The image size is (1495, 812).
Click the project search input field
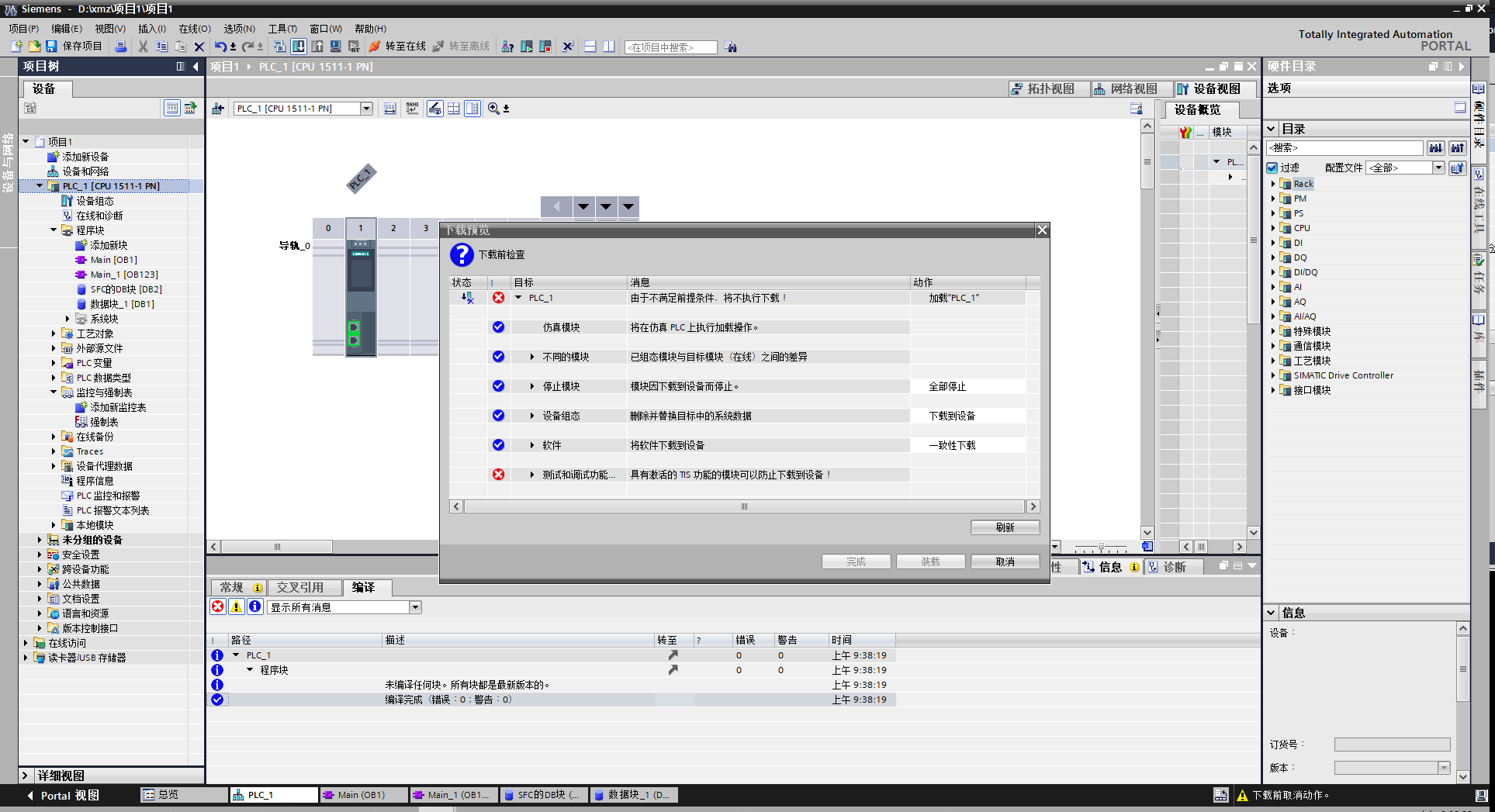(x=670, y=47)
